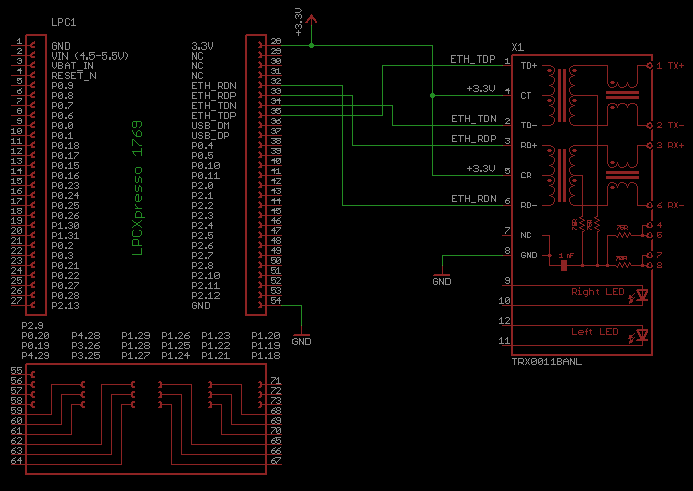Click the RESET_N pin name on LPC1

[74, 75]
